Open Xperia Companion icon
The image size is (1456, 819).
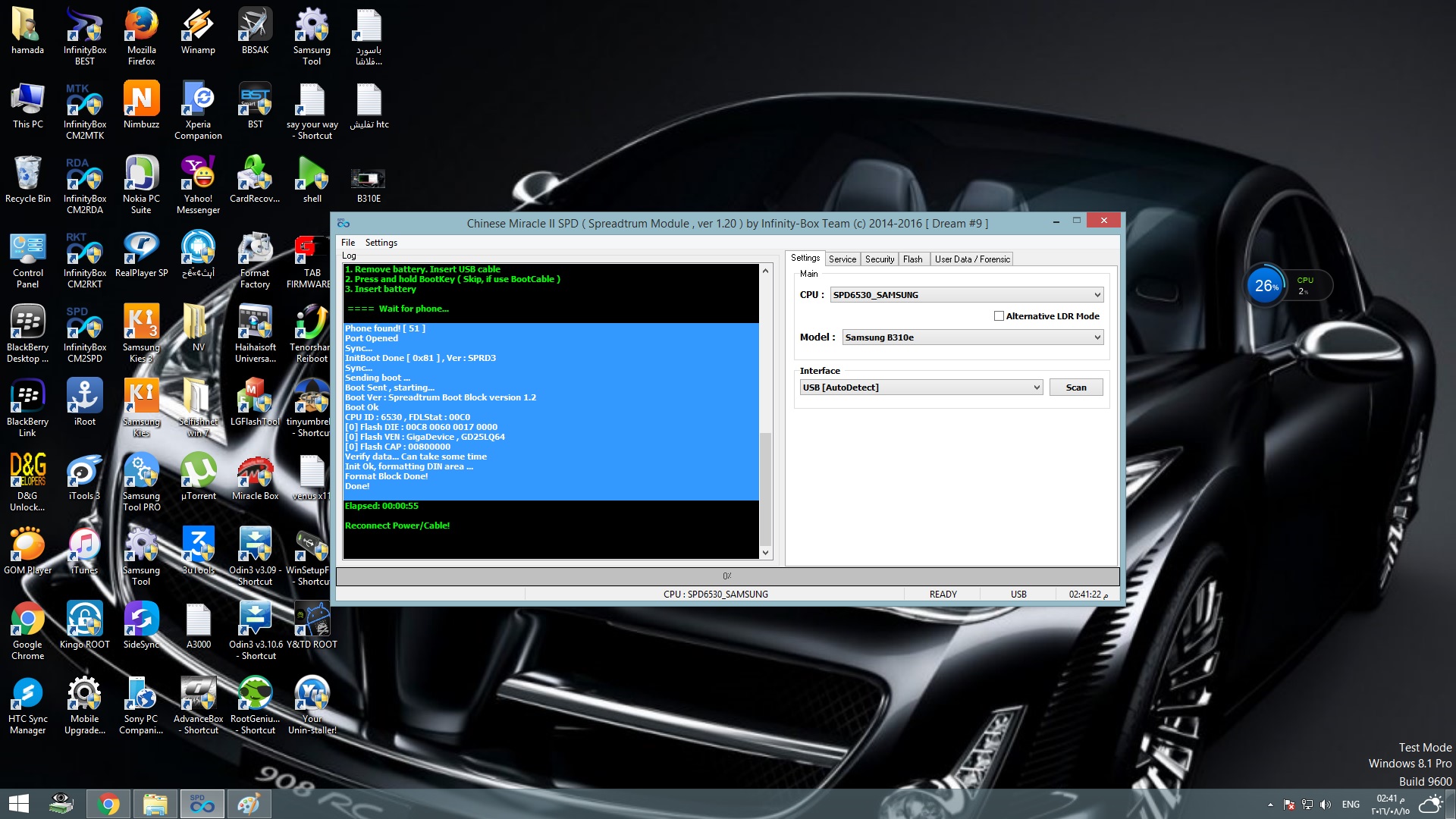(x=198, y=111)
